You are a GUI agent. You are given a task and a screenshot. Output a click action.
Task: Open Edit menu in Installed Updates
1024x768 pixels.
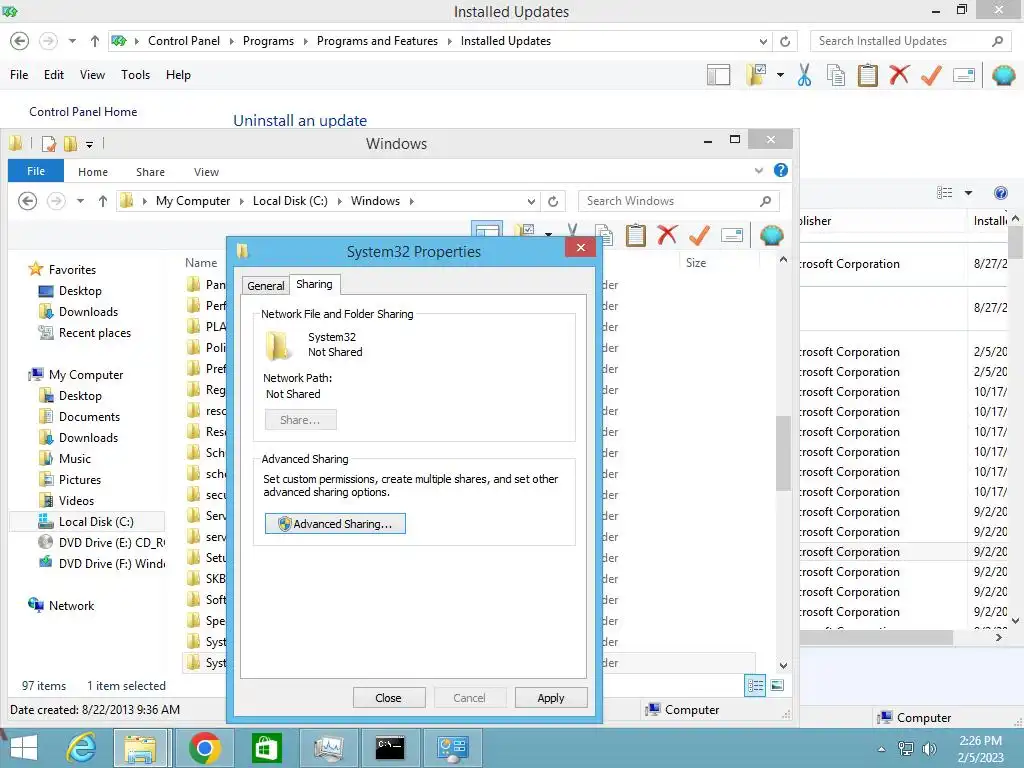pyautogui.click(x=54, y=75)
